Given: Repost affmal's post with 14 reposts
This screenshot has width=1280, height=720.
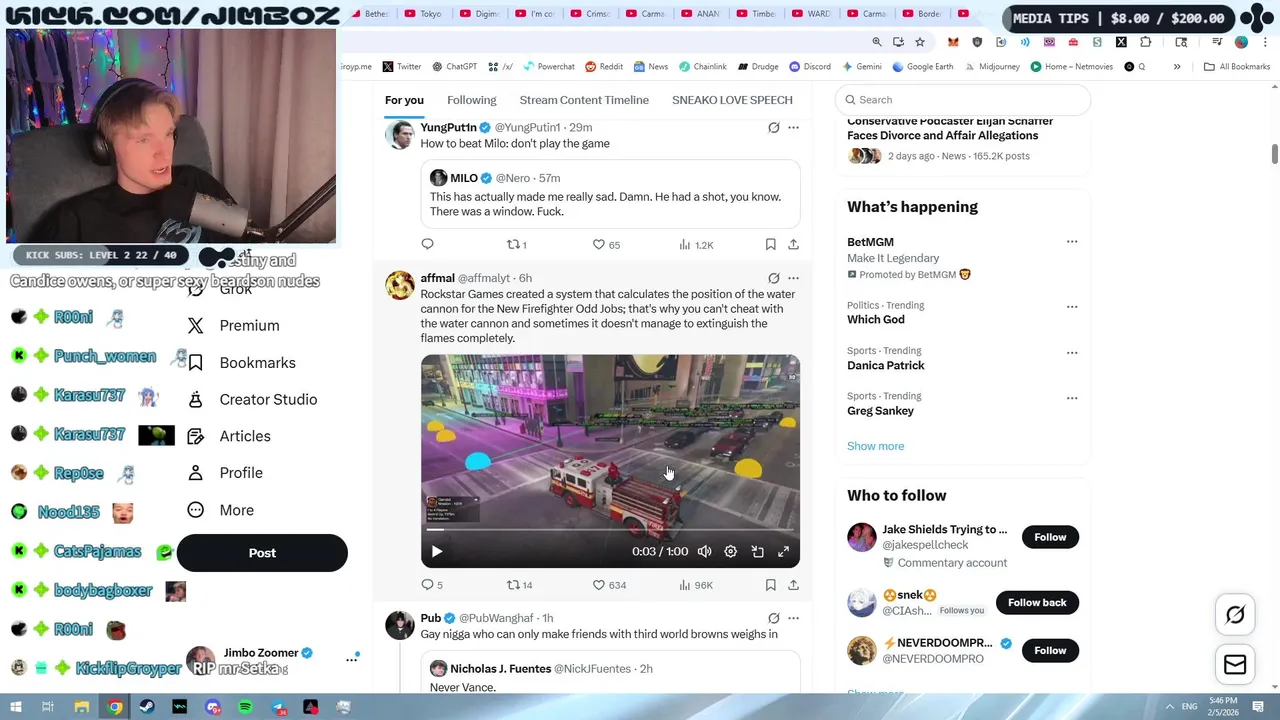Looking at the screenshot, I should [x=519, y=585].
